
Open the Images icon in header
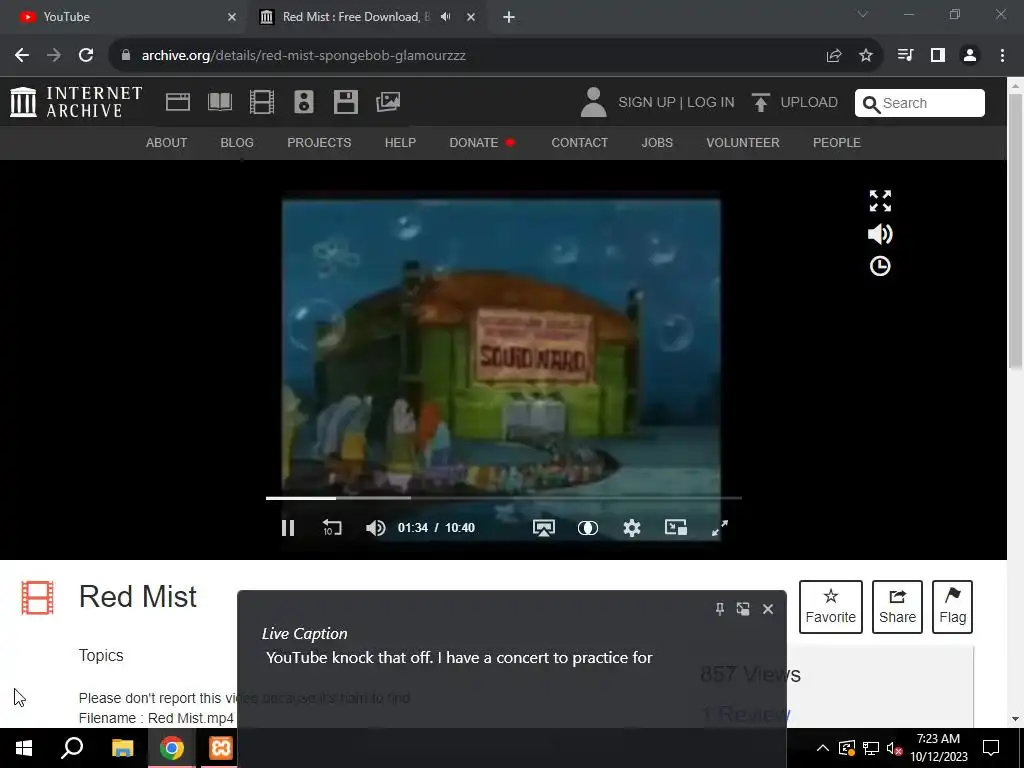pyautogui.click(x=388, y=102)
